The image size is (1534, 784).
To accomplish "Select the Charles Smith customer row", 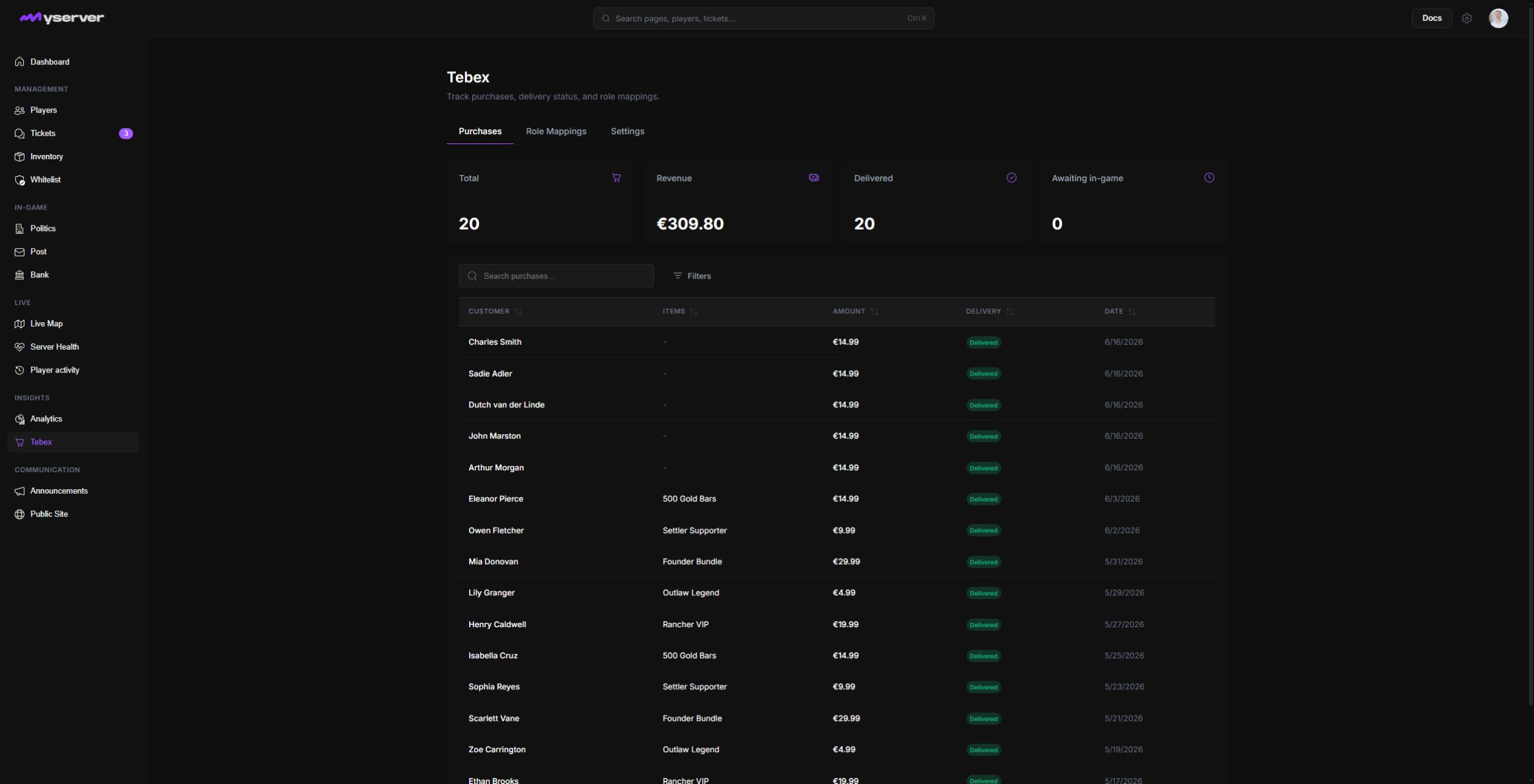I will [837, 342].
